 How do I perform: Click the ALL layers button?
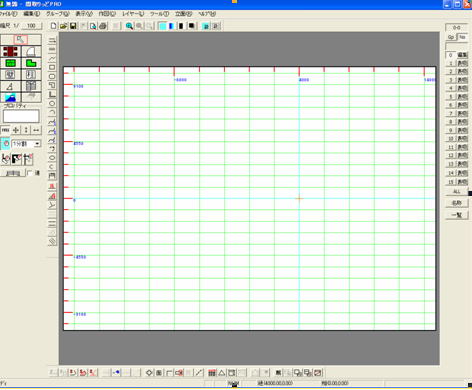click(x=457, y=192)
